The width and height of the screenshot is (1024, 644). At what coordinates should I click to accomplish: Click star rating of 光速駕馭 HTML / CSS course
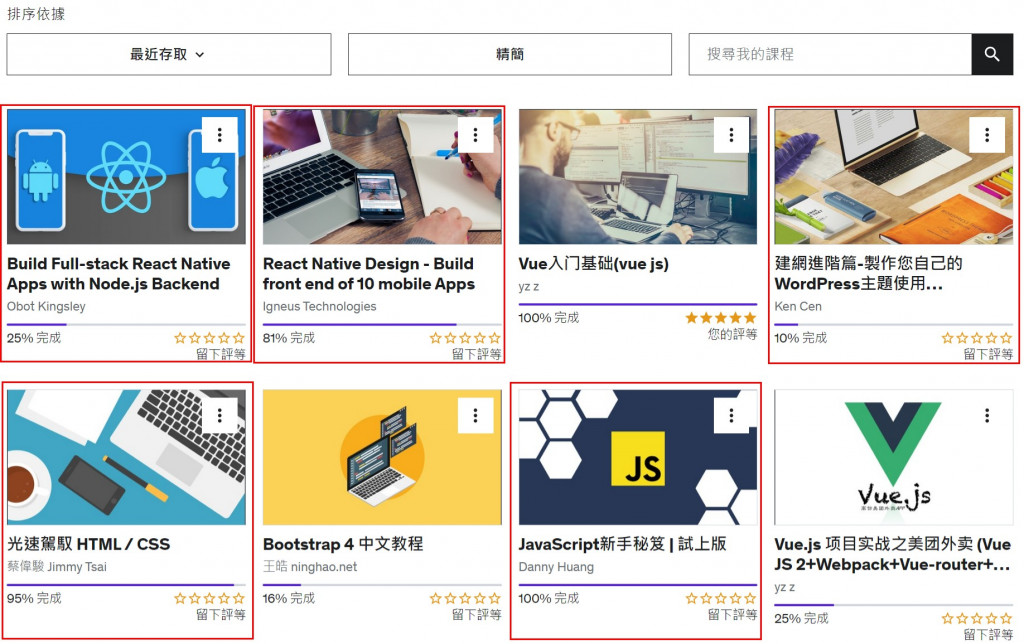pos(210,598)
